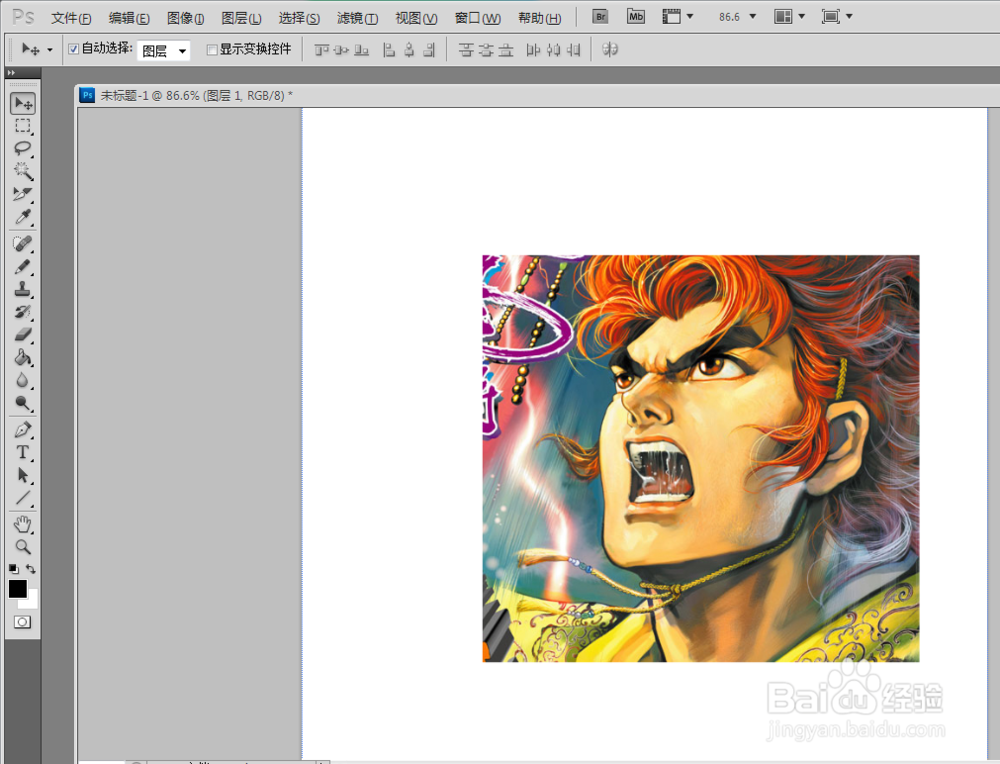This screenshot has height=764, width=1000.
Task: Select the Pen tool
Action: pos(23,430)
